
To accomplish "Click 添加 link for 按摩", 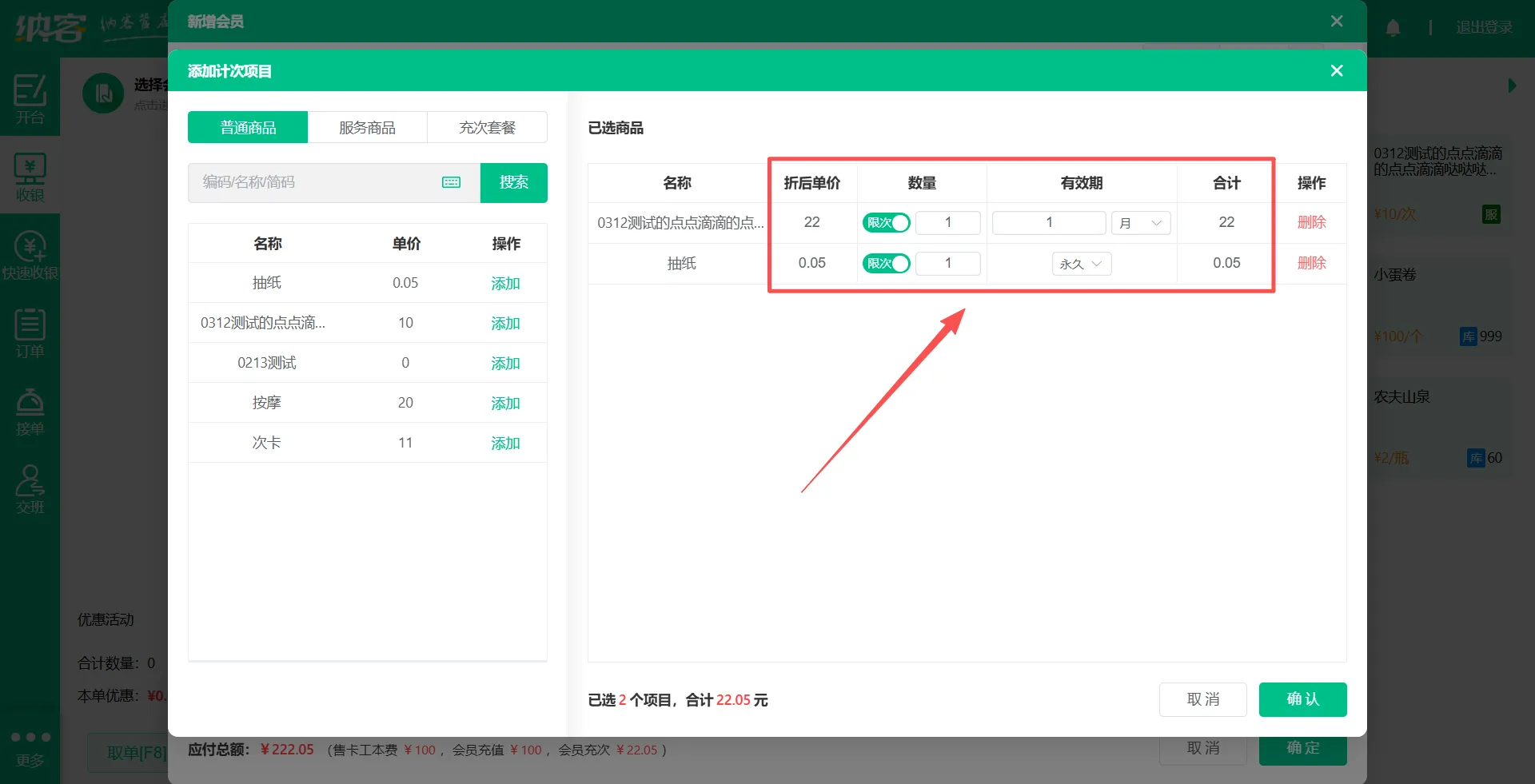I will [505, 404].
